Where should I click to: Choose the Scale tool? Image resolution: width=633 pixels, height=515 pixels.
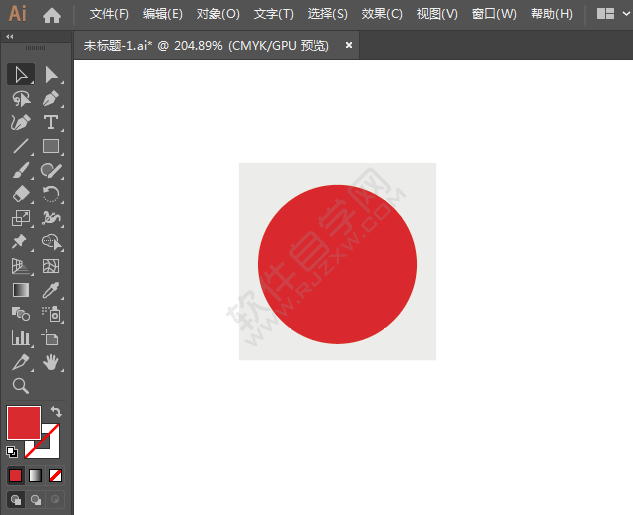(21, 218)
